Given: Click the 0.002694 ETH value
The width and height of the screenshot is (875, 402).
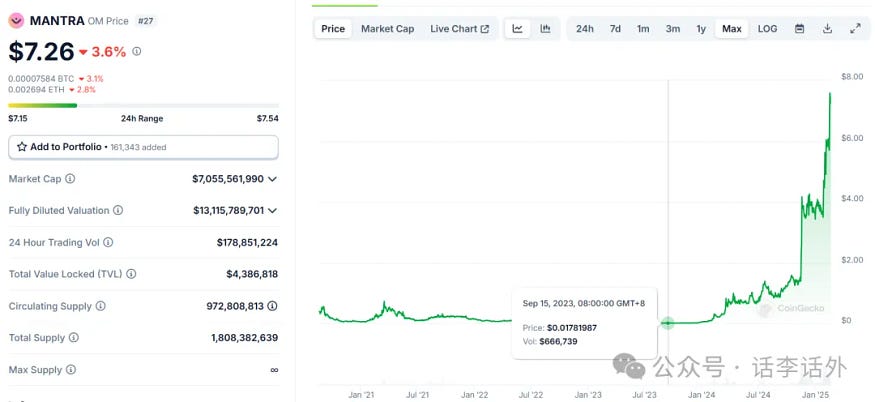Looking at the screenshot, I should tap(37, 89).
